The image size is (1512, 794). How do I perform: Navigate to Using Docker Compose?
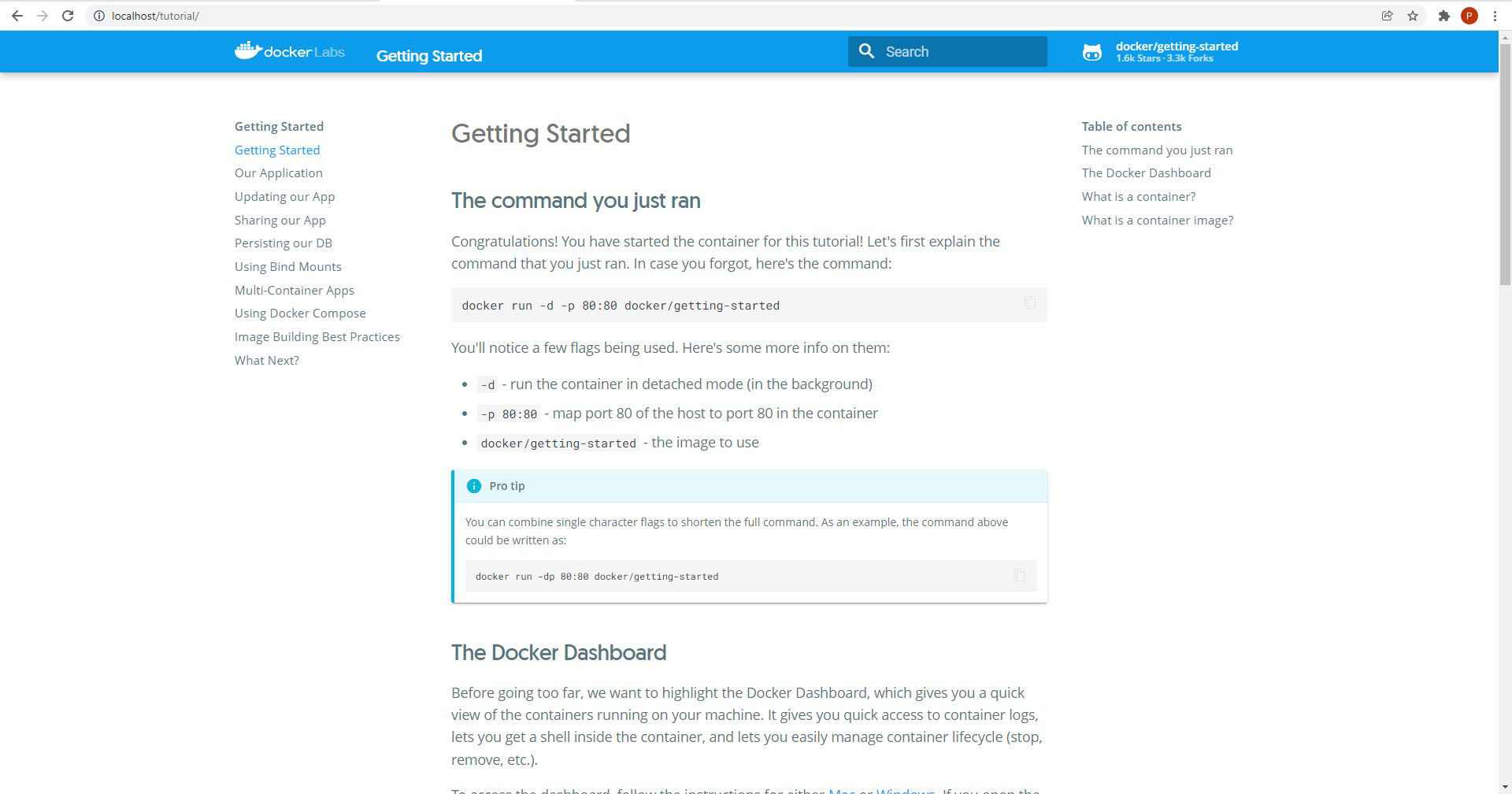[x=300, y=313]
